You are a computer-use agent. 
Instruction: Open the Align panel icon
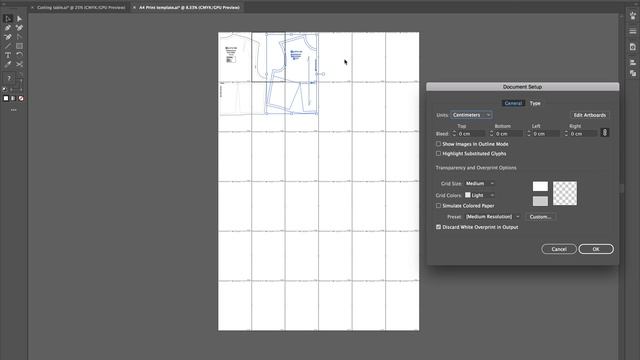pyautogui.click(x=633, y=62)
